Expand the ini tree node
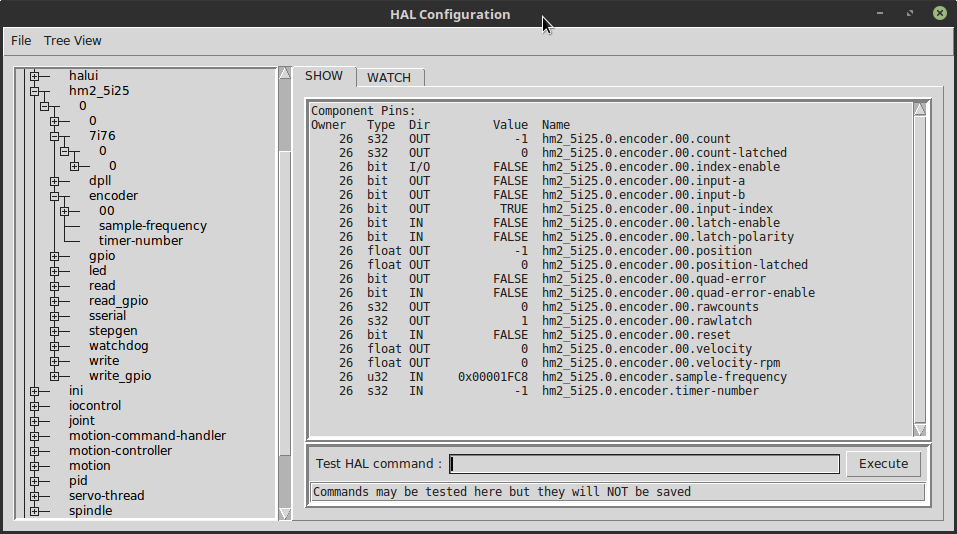The image size is (957, 534). 35,391
